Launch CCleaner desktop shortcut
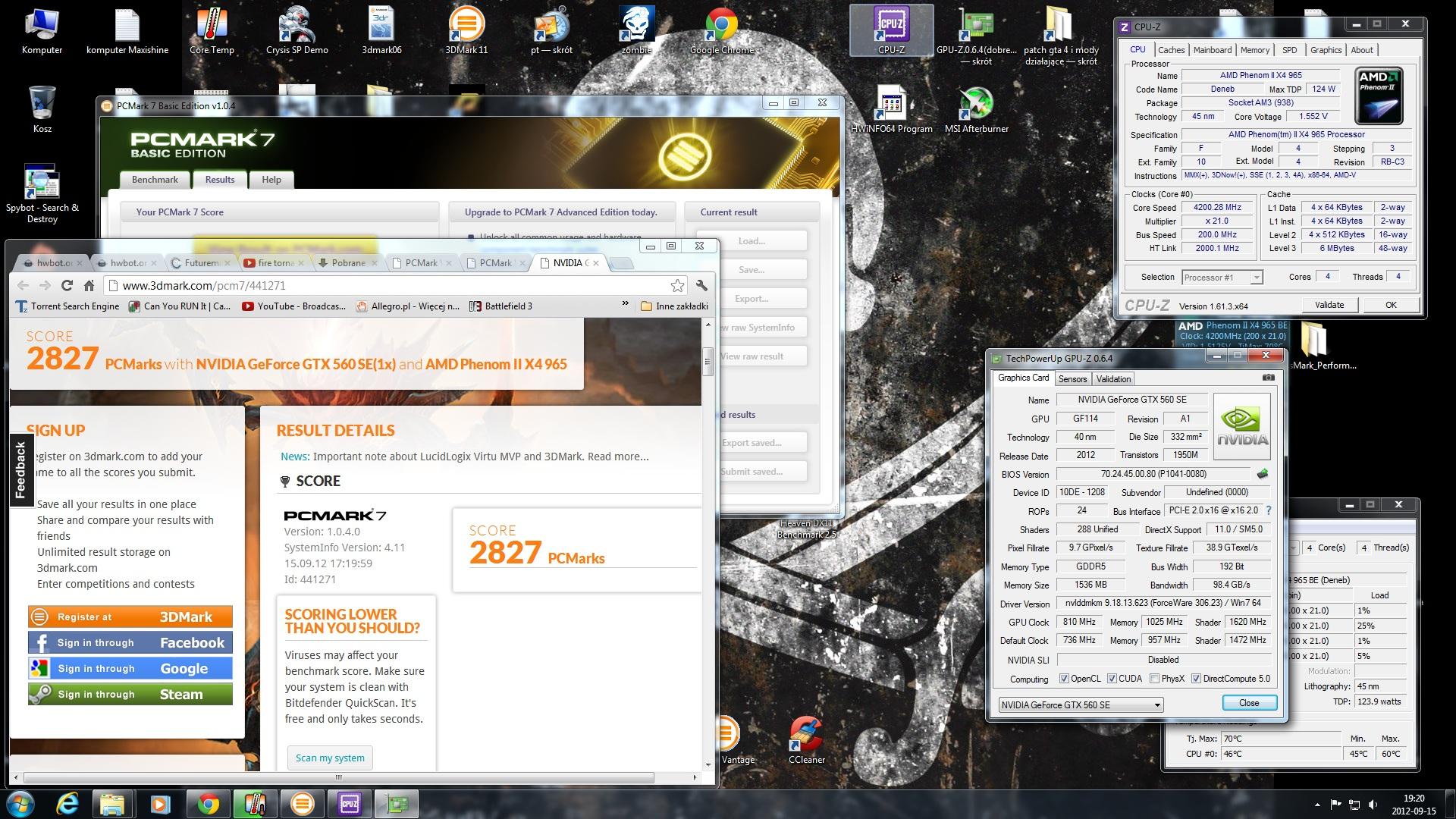Screen dimensions: 1456x819 click(x=806, y=741)
